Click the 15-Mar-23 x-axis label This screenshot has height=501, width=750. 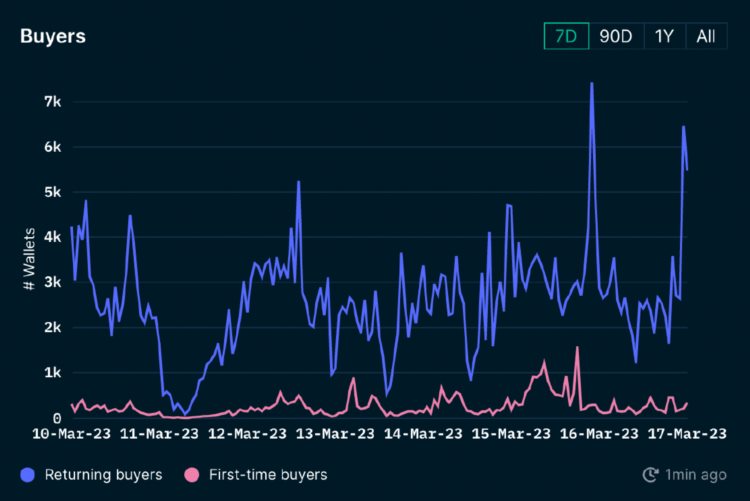coord(511,433)
